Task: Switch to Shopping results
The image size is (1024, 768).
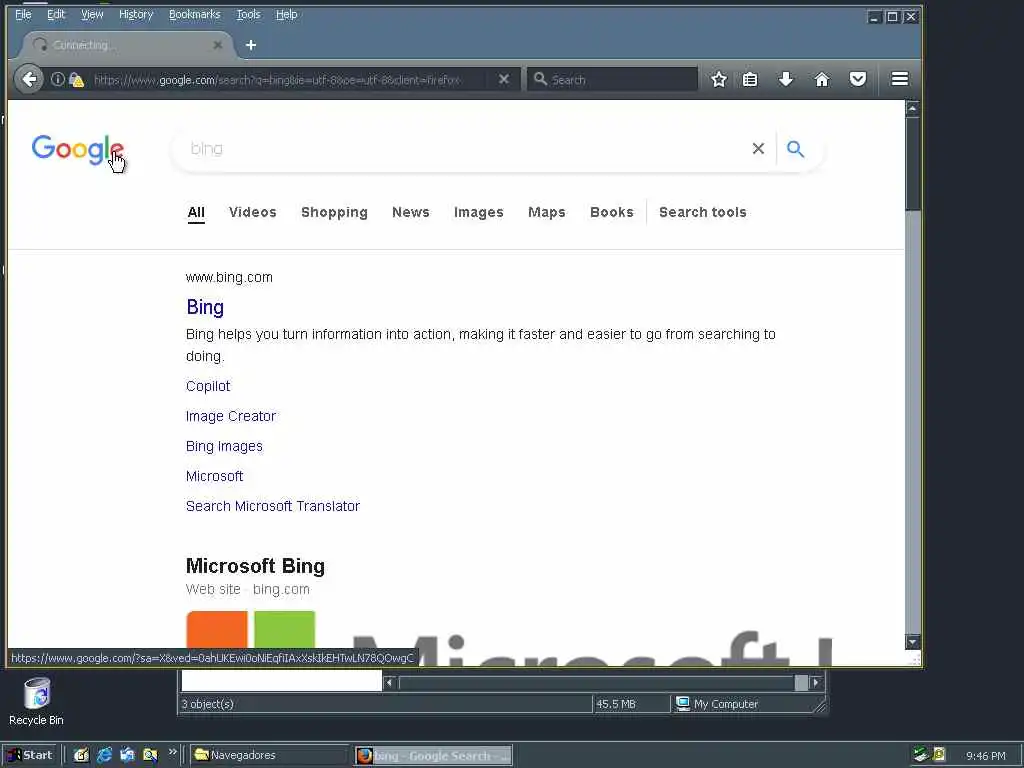Action: [x=334, y=212]
